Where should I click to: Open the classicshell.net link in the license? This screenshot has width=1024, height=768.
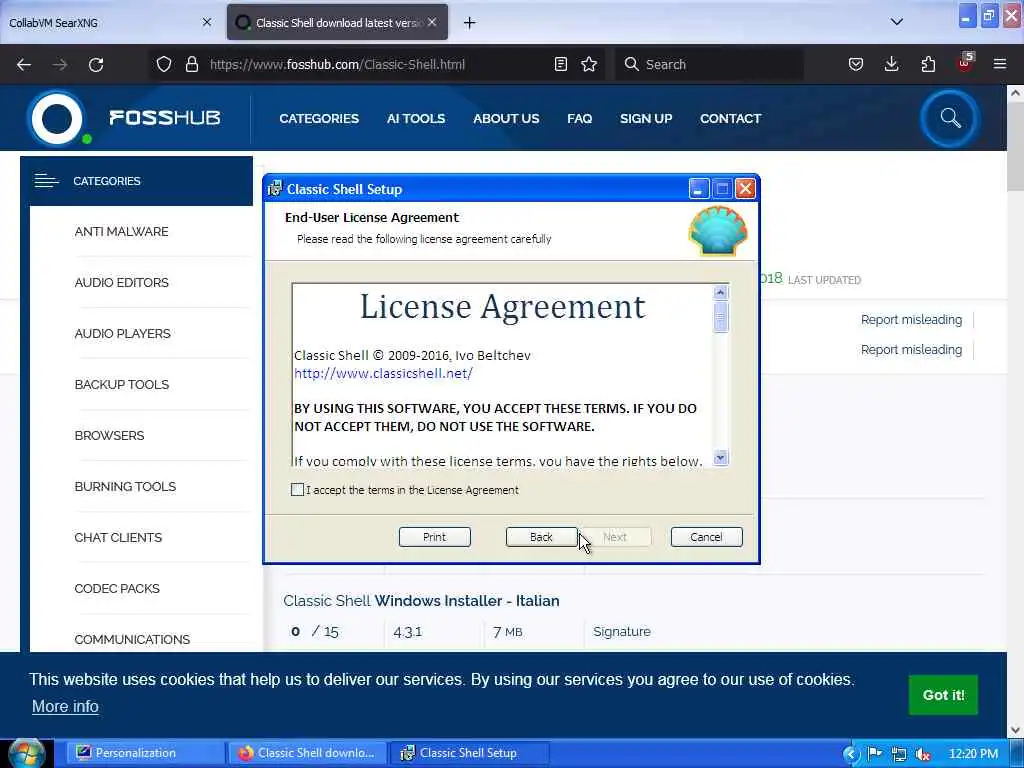point(383,374)
